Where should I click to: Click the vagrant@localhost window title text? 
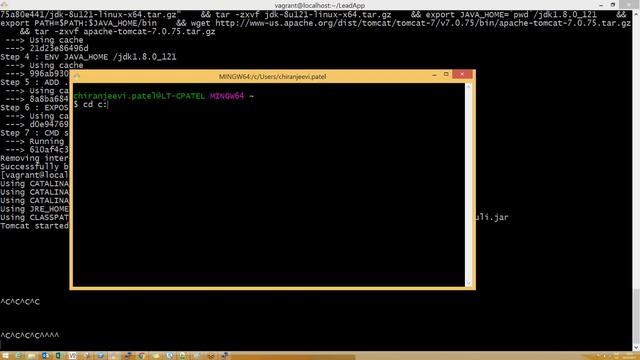click(x=320, y=5)
